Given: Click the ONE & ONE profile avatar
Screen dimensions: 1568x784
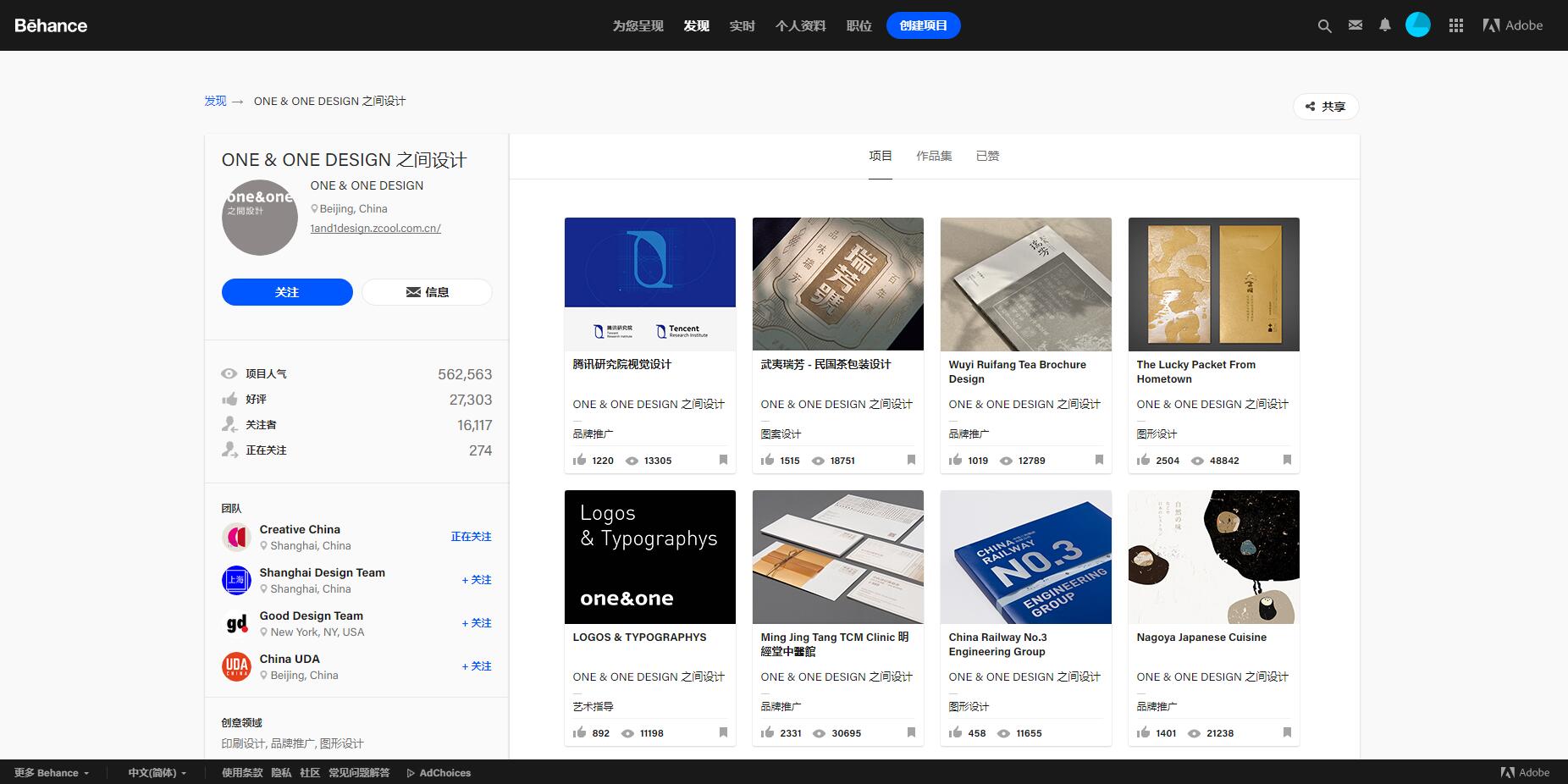Looking at the screenshot, I should coord(260,218).
